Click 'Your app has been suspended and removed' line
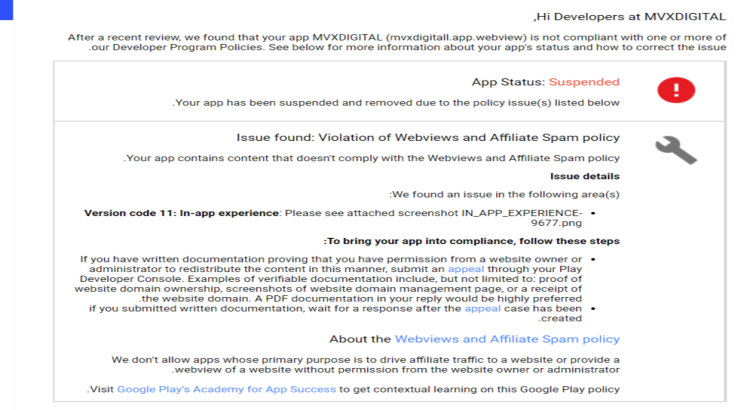The image size is (750, 410). [x=396, y=103]
